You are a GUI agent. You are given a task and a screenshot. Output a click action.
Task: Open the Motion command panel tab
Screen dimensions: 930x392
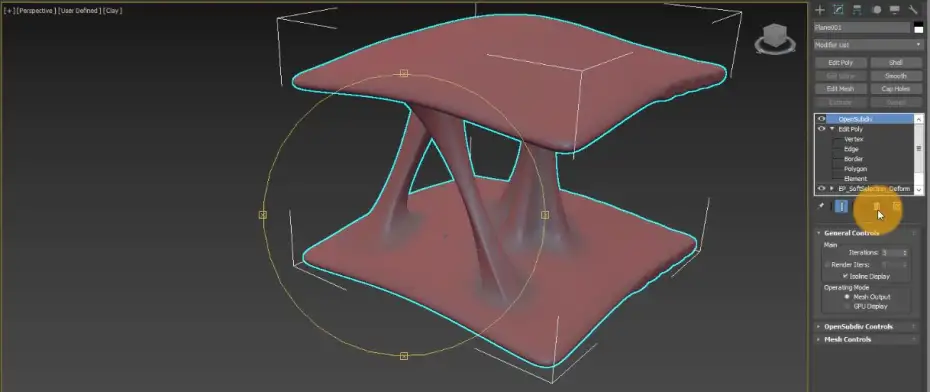click(876, 9)
